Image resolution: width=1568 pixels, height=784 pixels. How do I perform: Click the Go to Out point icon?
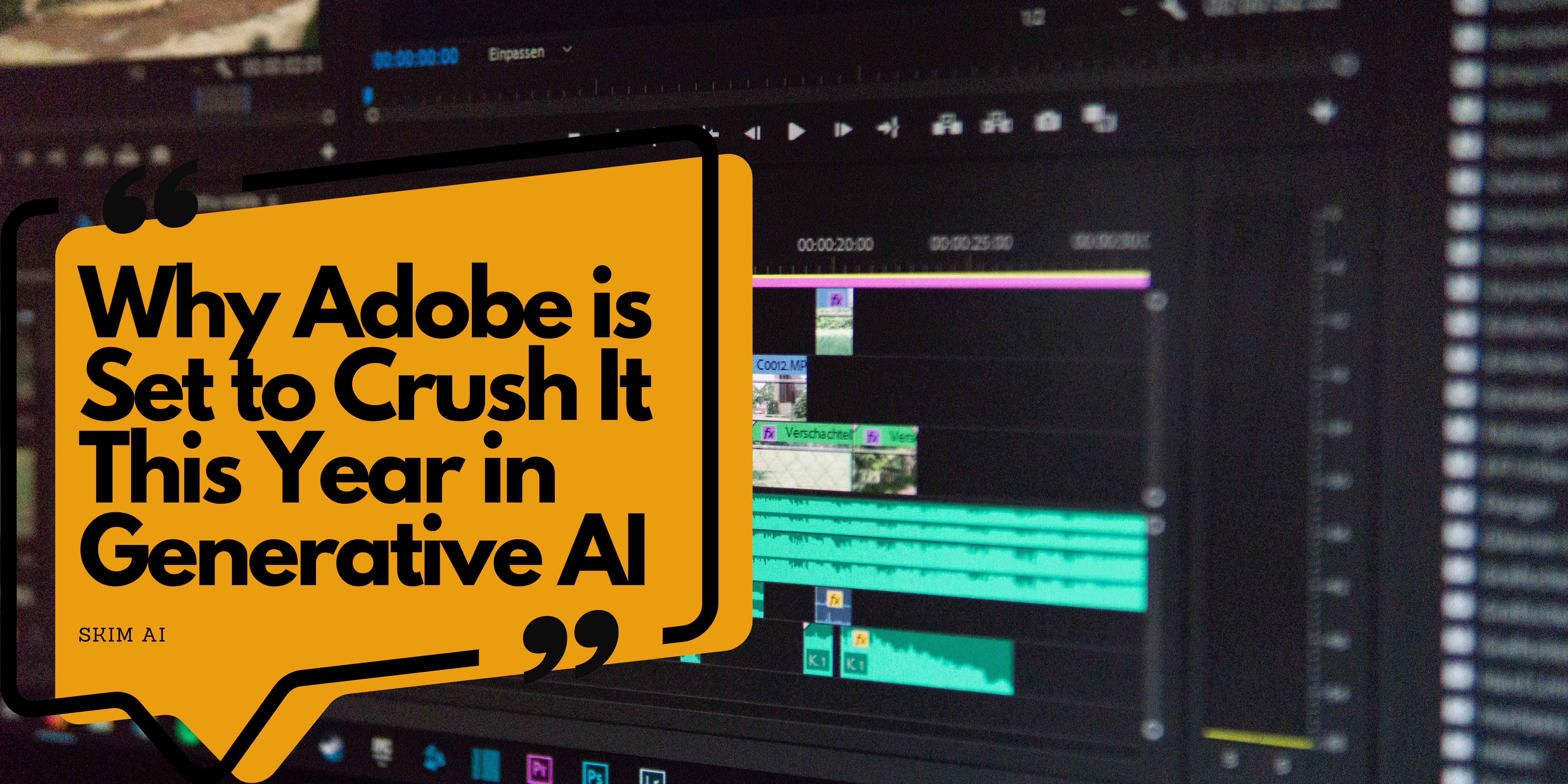click(x=888, y=128)
